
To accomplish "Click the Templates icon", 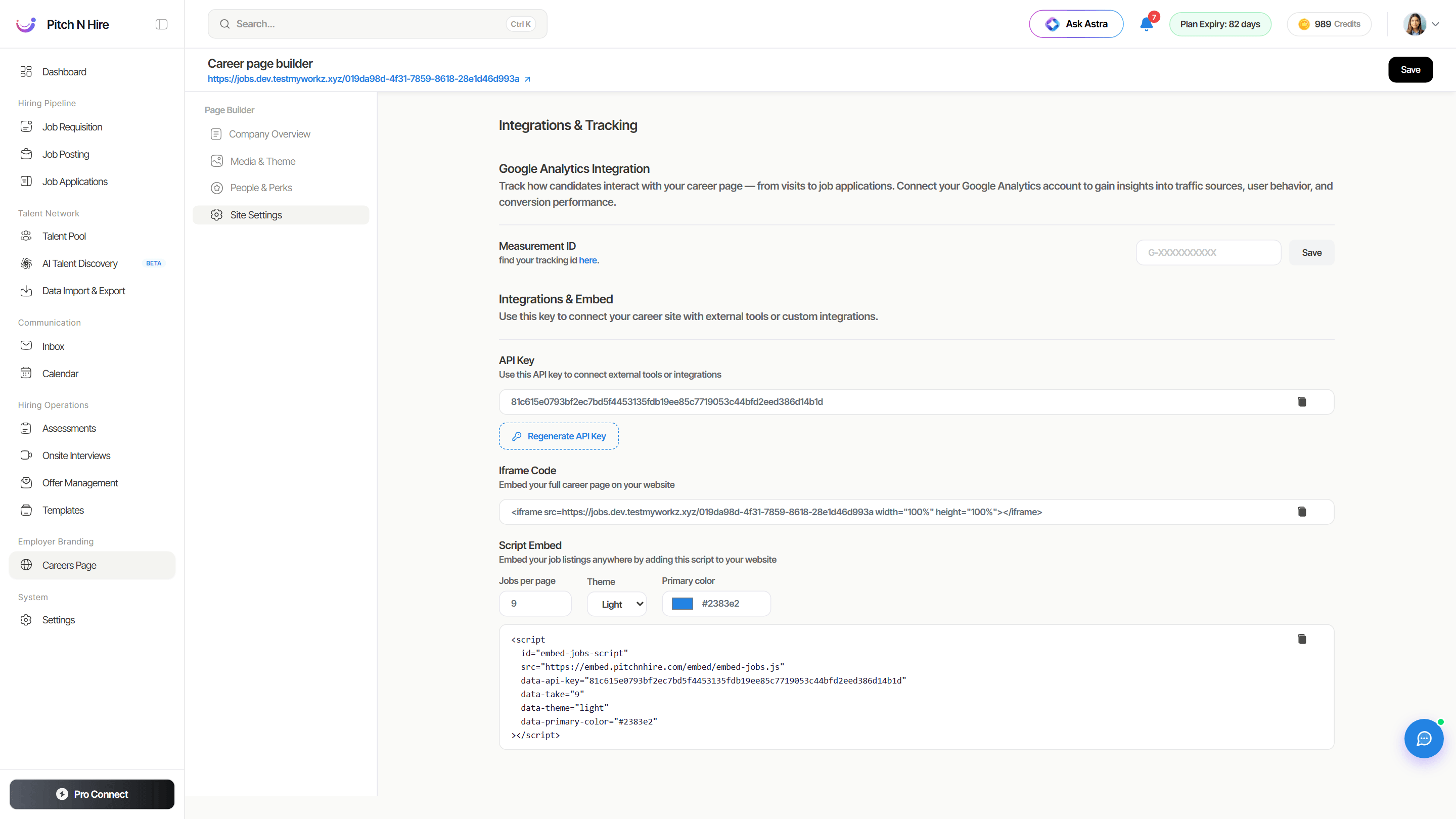I will coord(26,510).
